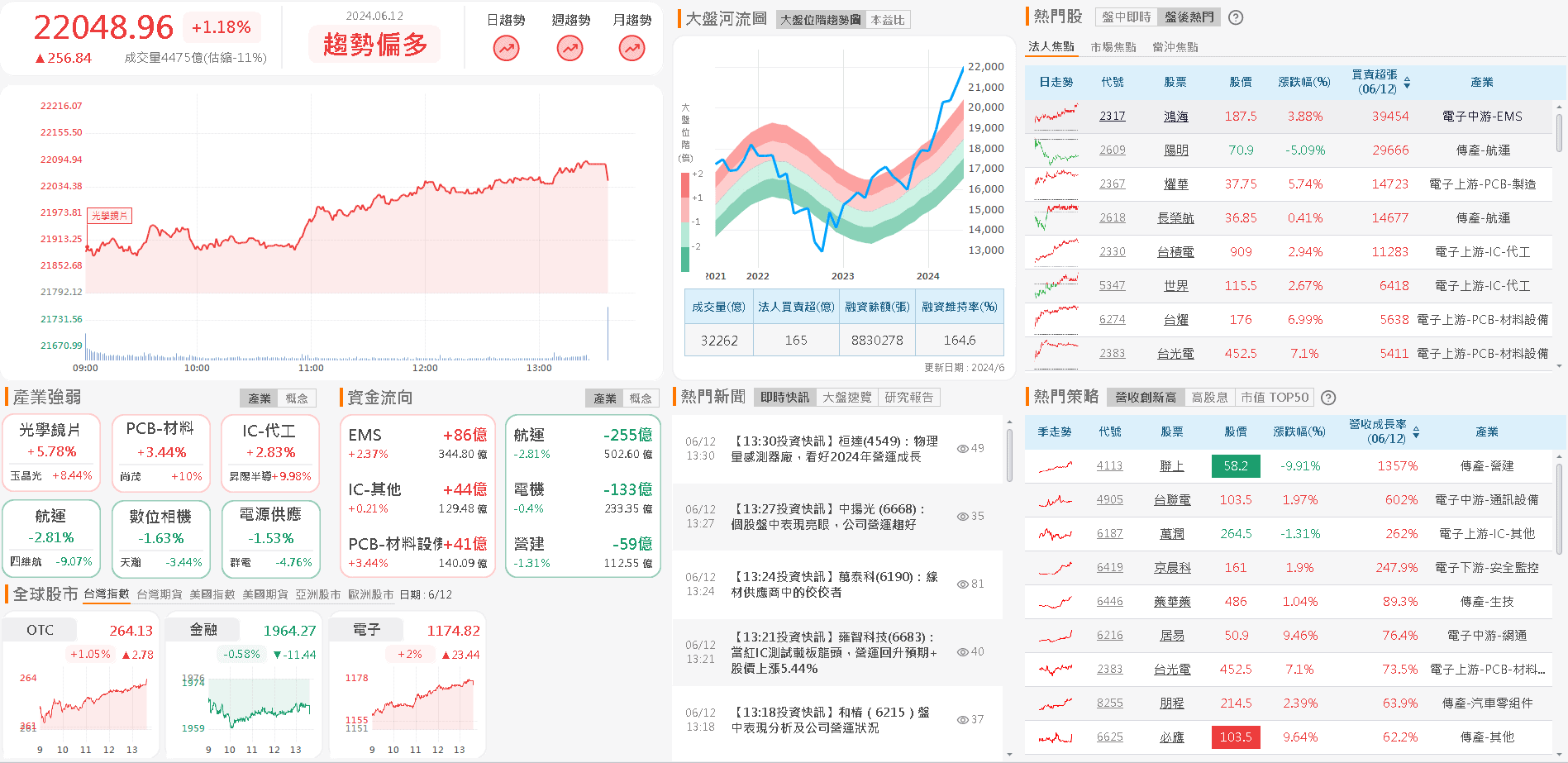Click news list scrollbar
This screenshot has width=1568, height=763.
coord(1009,455)
